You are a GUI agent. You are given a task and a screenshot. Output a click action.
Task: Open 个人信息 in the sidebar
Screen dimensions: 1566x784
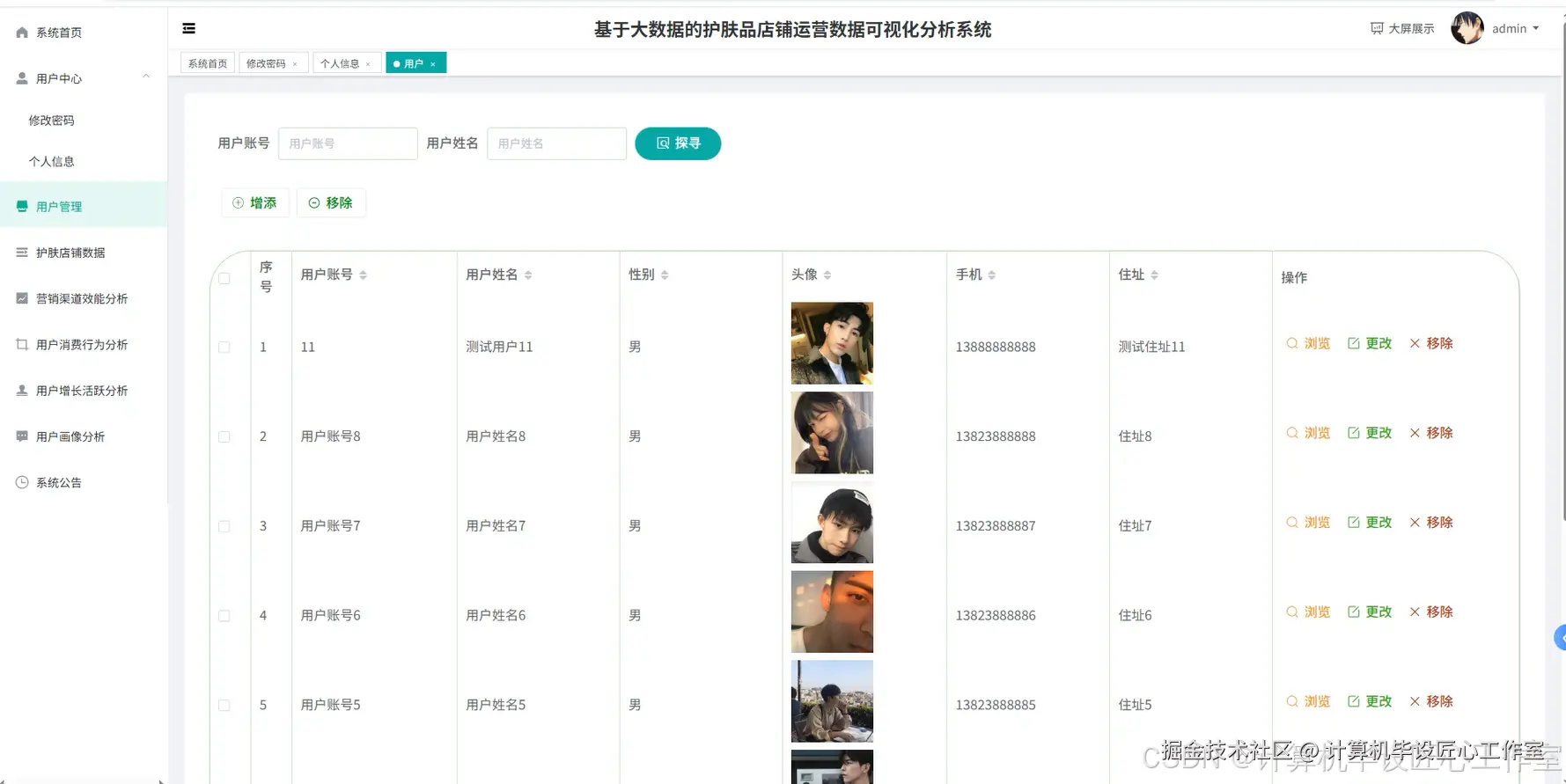point(51,162)
